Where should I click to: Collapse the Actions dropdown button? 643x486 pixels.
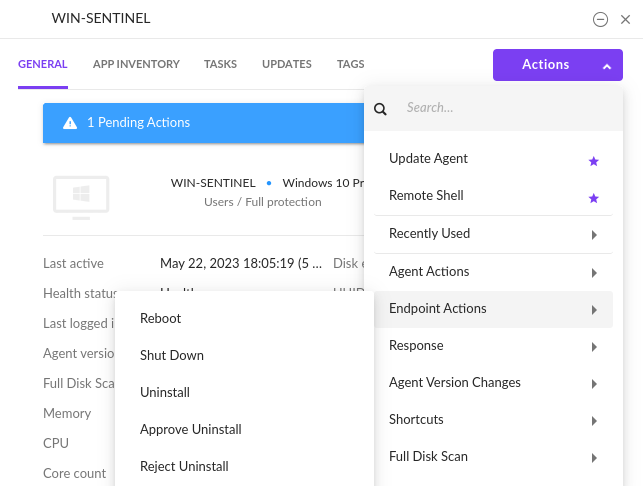point(558,65)
